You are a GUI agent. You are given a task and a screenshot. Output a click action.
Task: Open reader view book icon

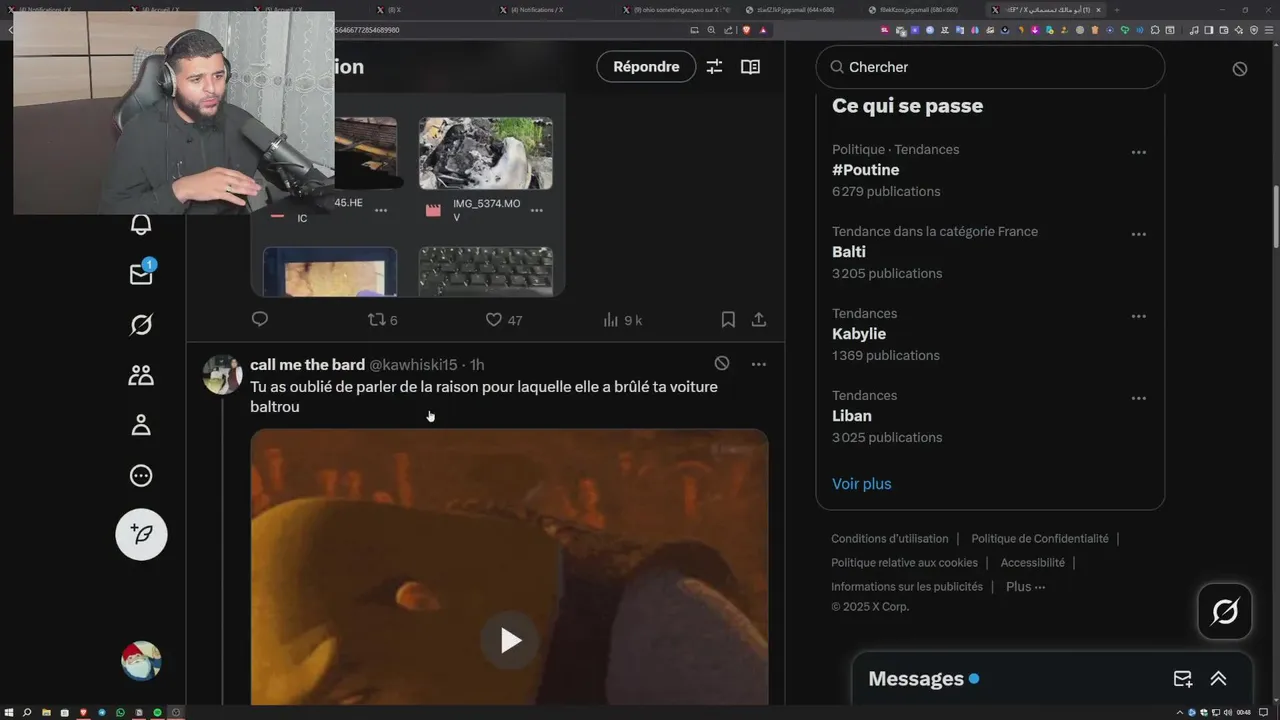pos(750,67)
